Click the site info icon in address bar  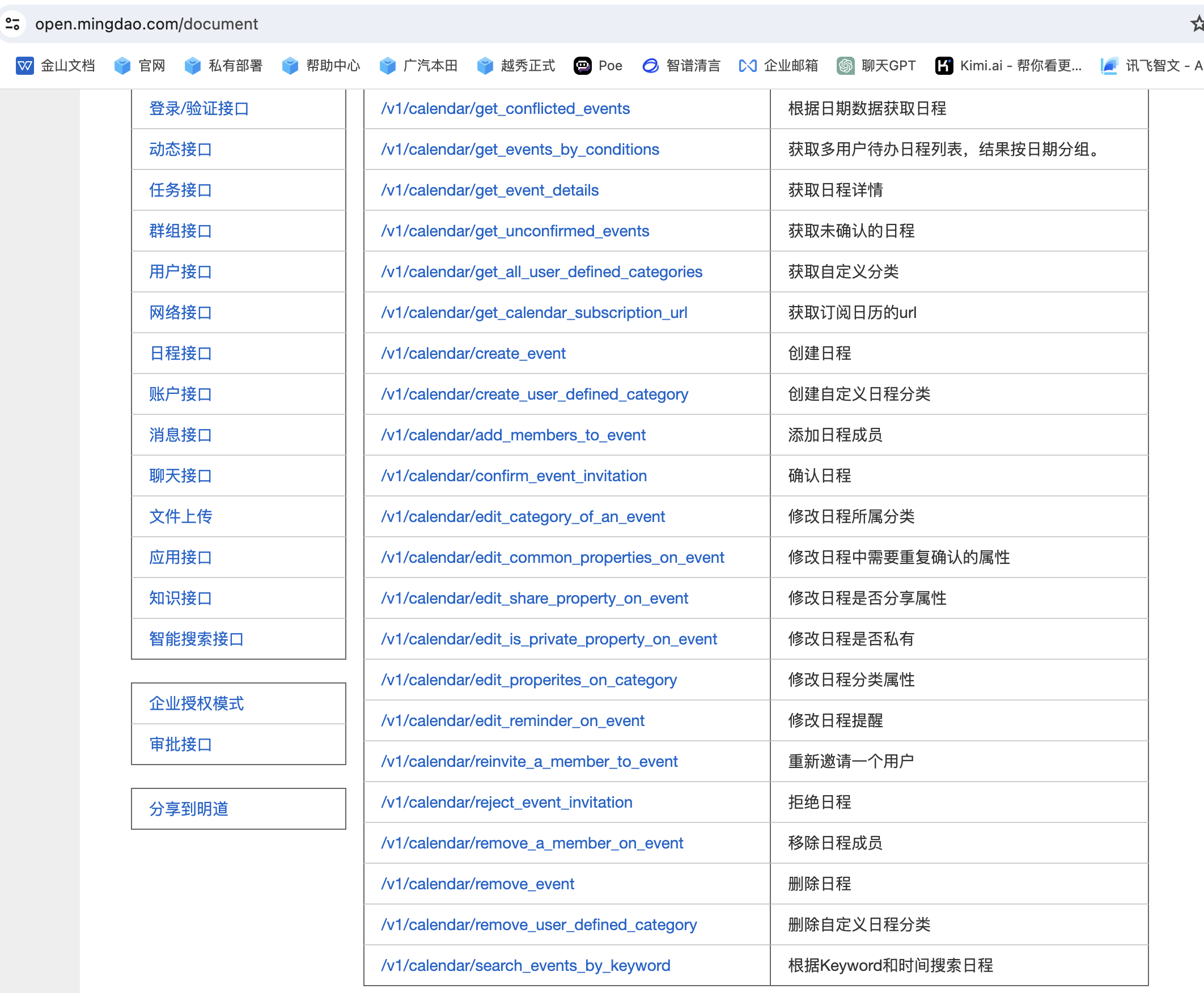12,23
